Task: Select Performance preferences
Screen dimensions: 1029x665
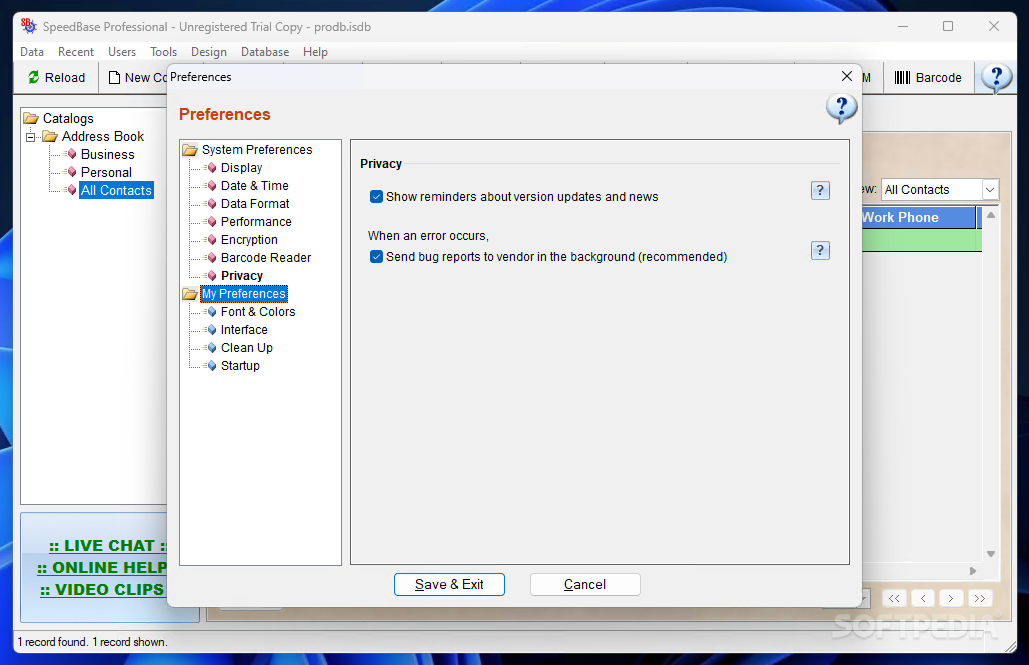Action: click(256, 222)
